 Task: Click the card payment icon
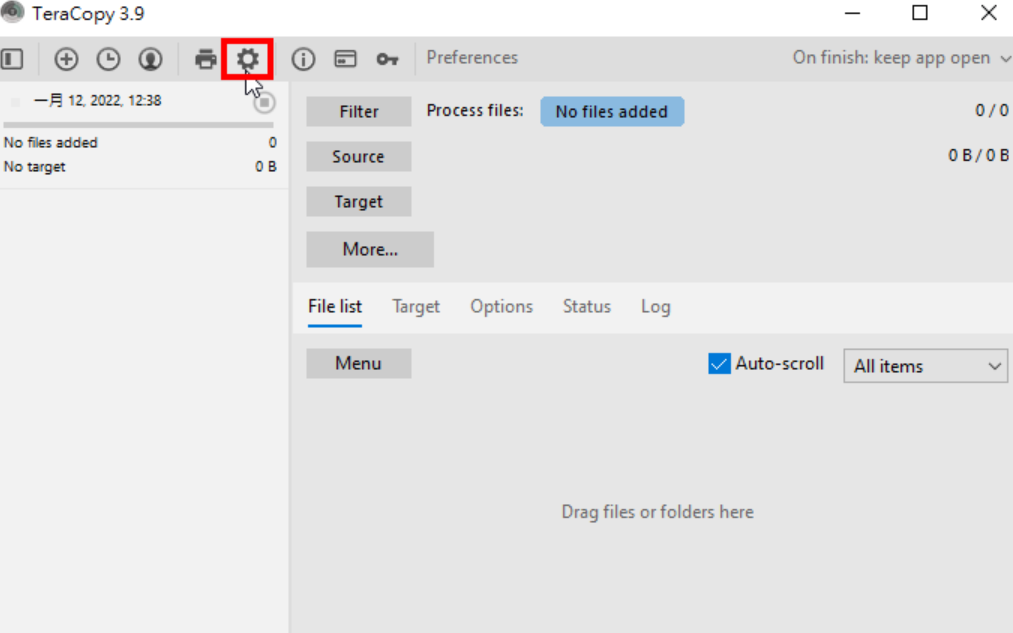tap(345, 59)
